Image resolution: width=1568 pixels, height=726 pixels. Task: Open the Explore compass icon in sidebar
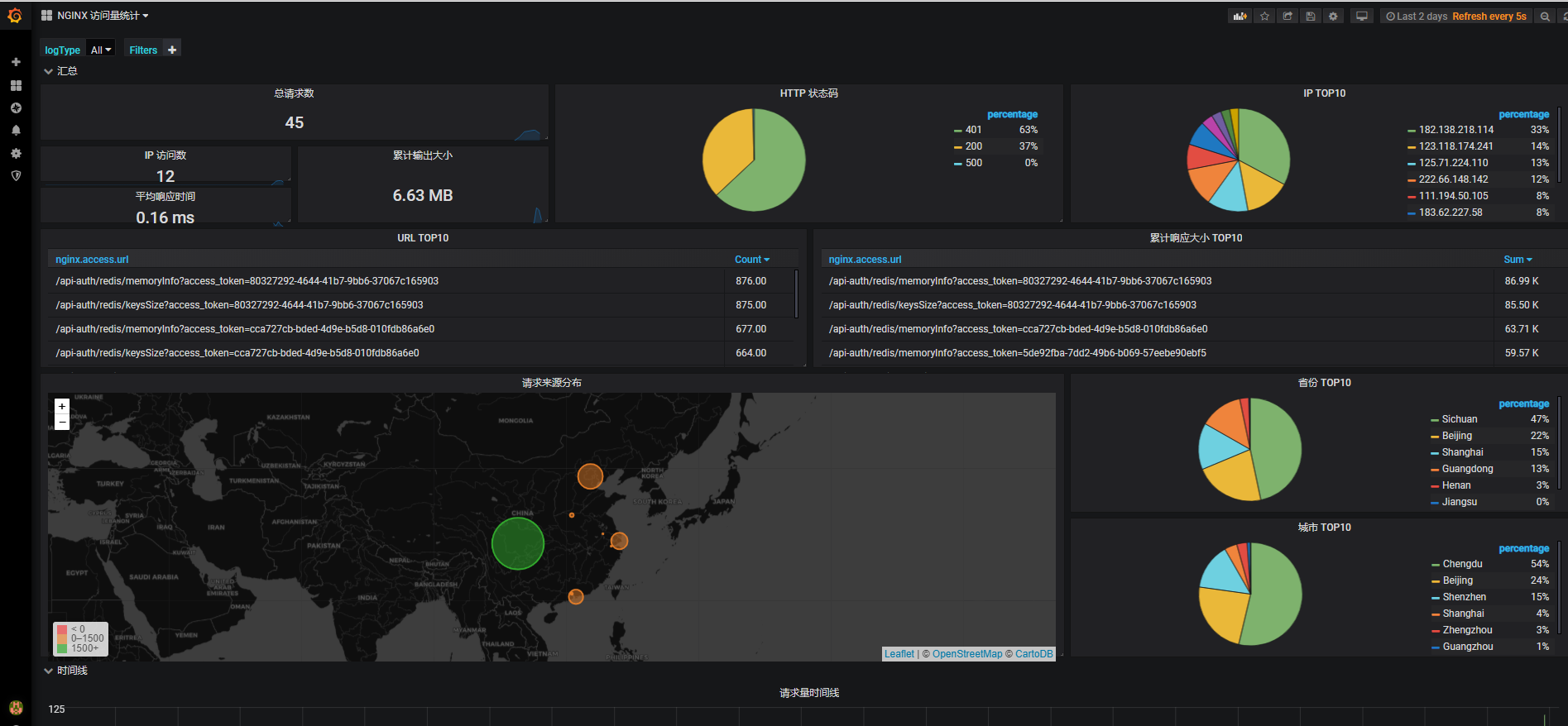pos(16,107)
